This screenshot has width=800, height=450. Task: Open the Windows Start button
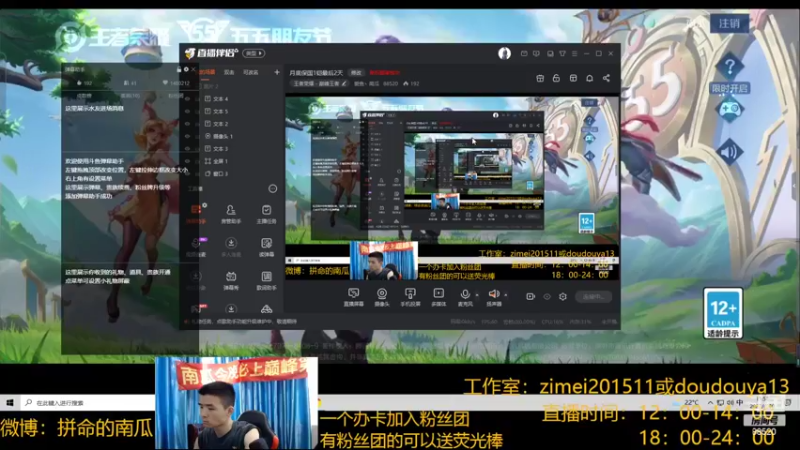[10, 403]
